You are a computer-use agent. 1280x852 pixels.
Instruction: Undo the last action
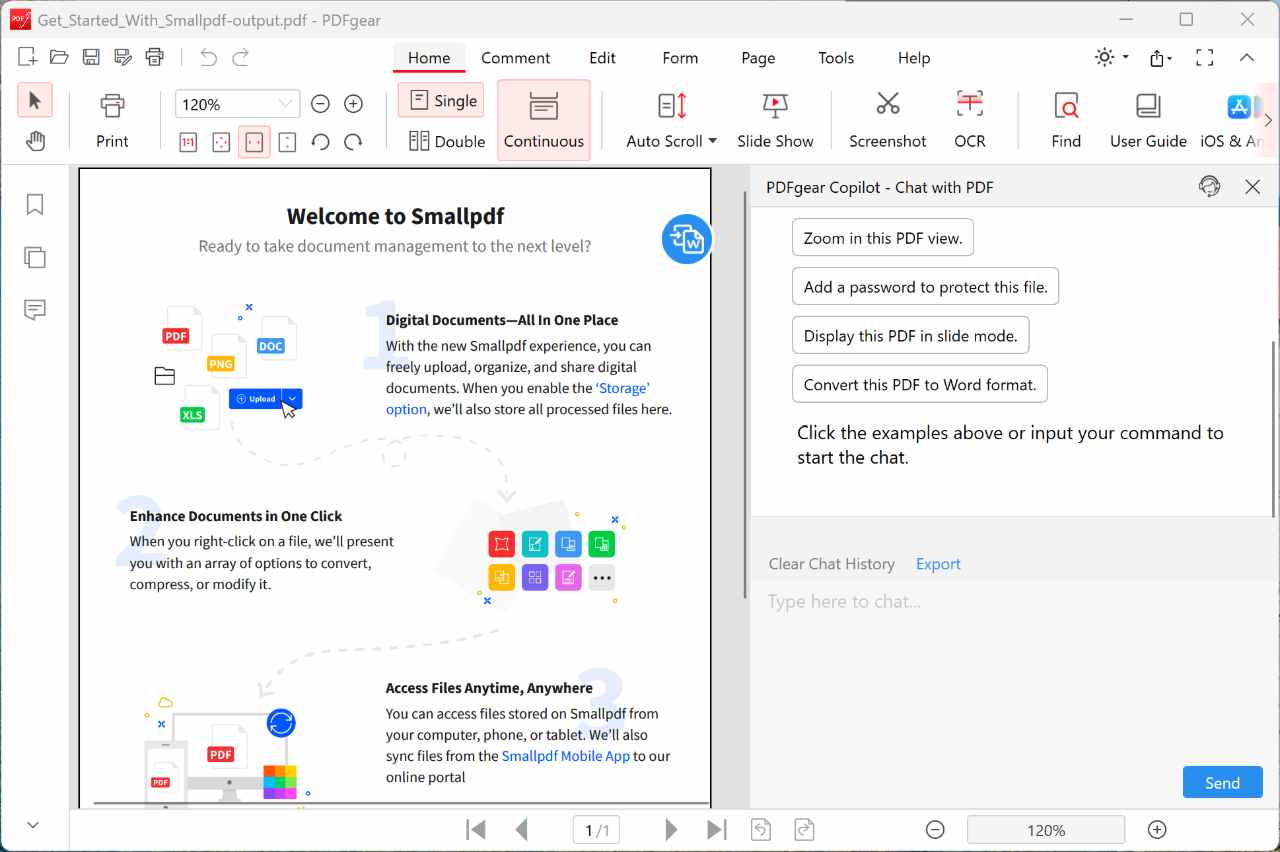pos(208,57)
